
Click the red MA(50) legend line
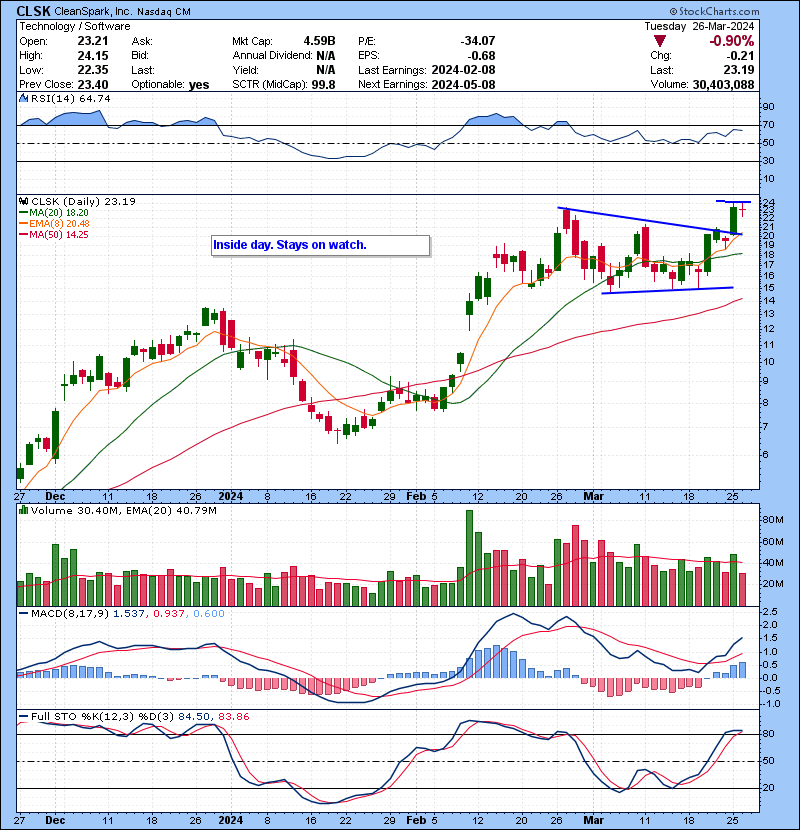click(23, 235)
